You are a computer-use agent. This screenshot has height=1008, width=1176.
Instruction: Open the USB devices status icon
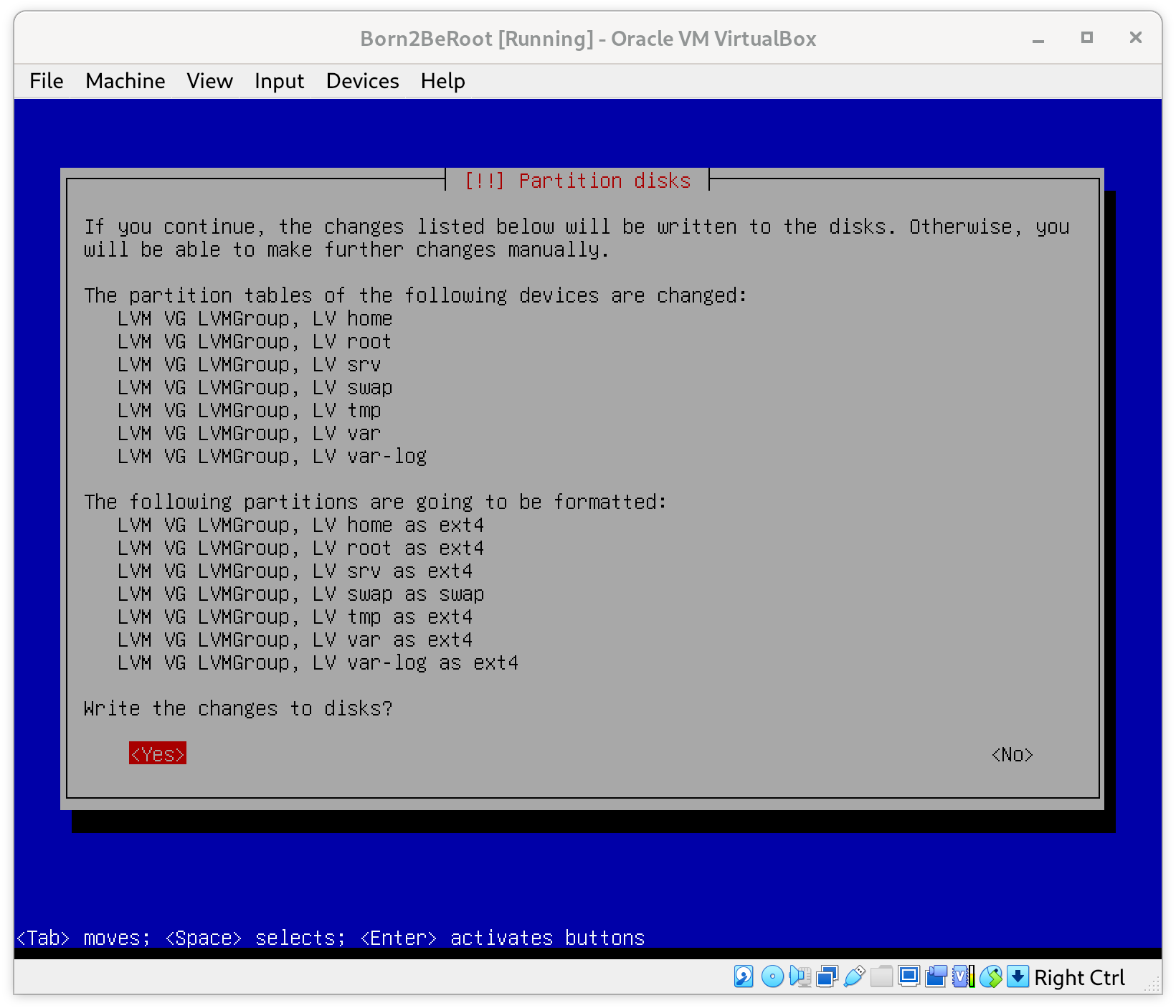(854, 976)
